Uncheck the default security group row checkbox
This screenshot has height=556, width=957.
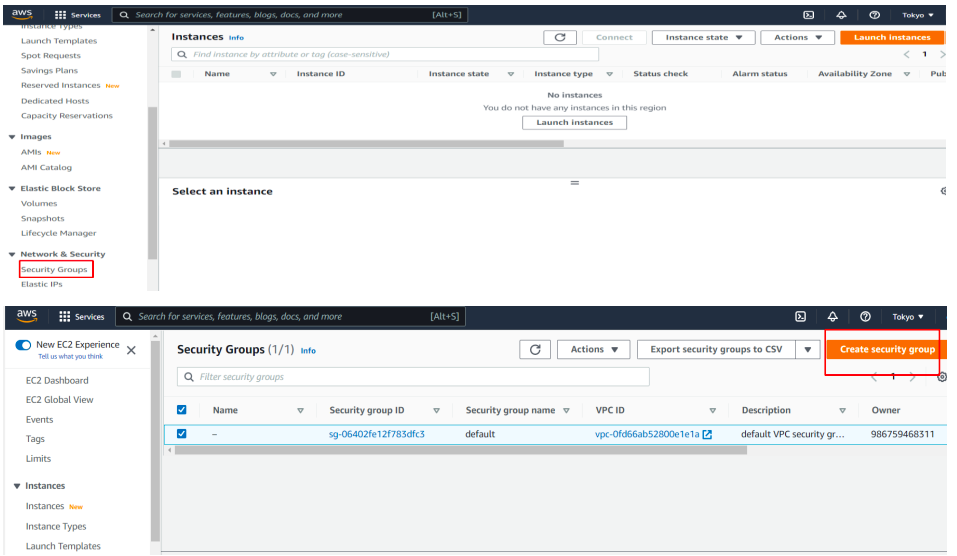click(181, 434)
